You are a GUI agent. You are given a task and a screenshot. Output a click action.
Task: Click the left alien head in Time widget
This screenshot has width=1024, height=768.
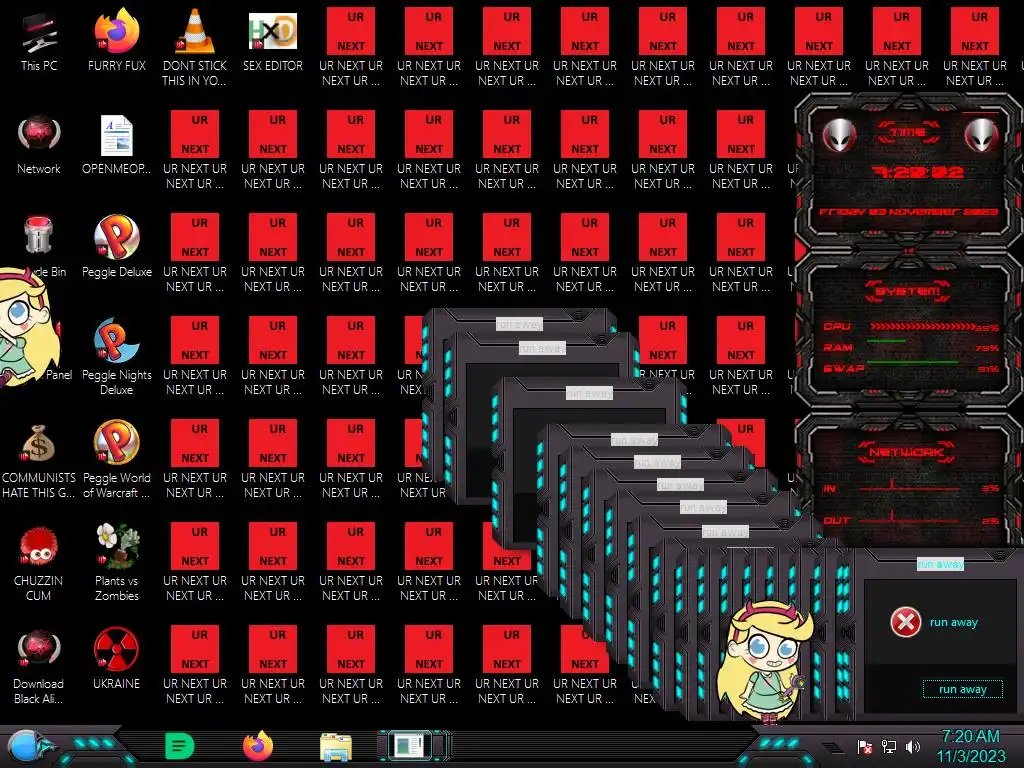pos(839,136)
